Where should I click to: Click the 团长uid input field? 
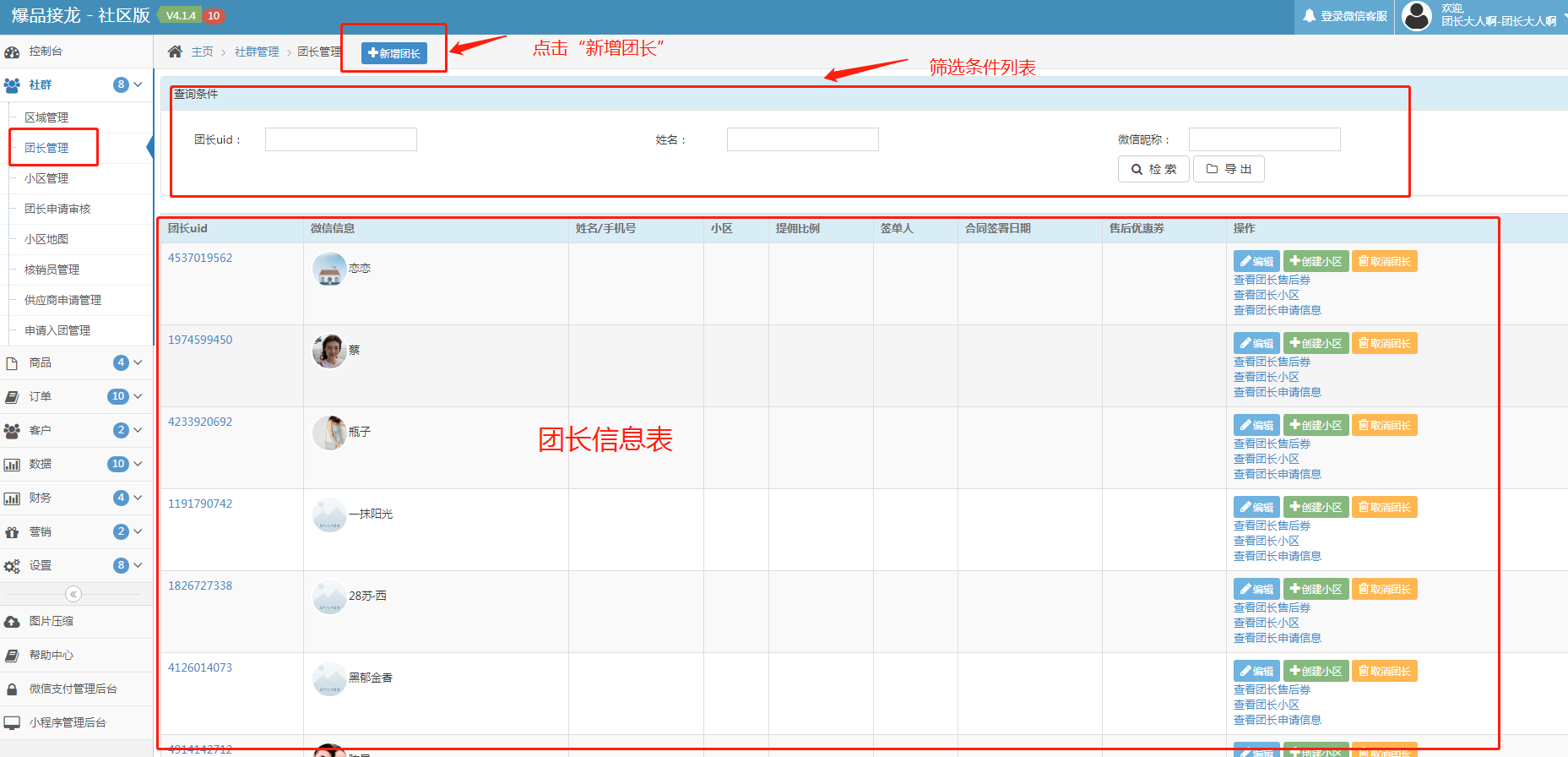click(341, 139)
